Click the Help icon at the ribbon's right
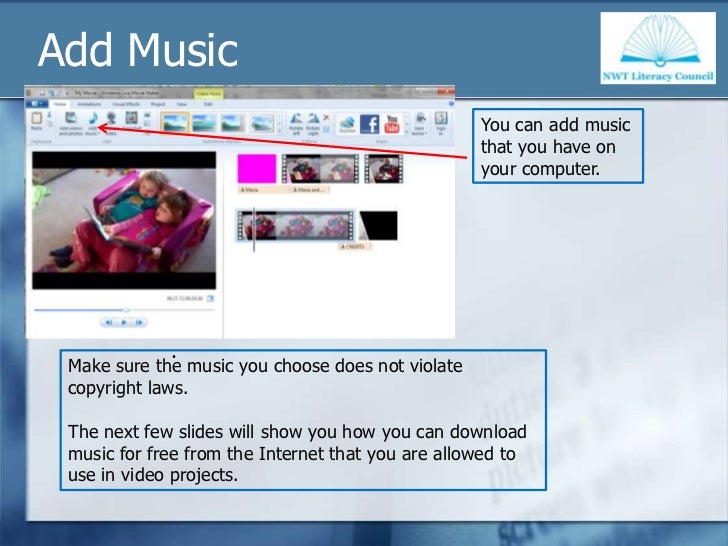Viewport: 728px width, 546px height. [x=451, y=104]
